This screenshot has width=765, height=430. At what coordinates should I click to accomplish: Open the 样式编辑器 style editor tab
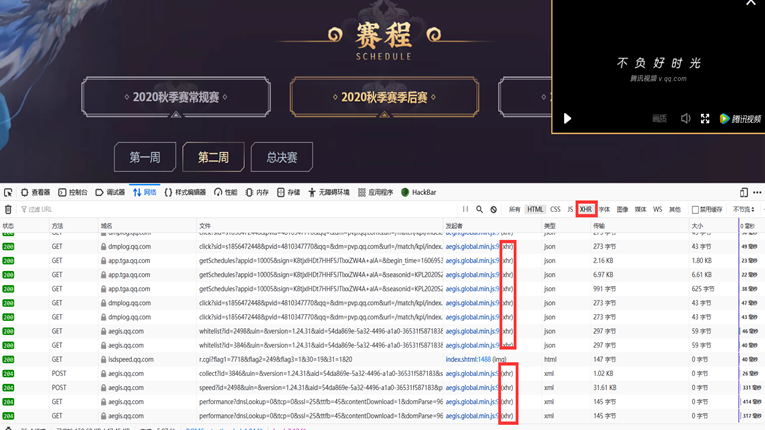click(185, 192)
